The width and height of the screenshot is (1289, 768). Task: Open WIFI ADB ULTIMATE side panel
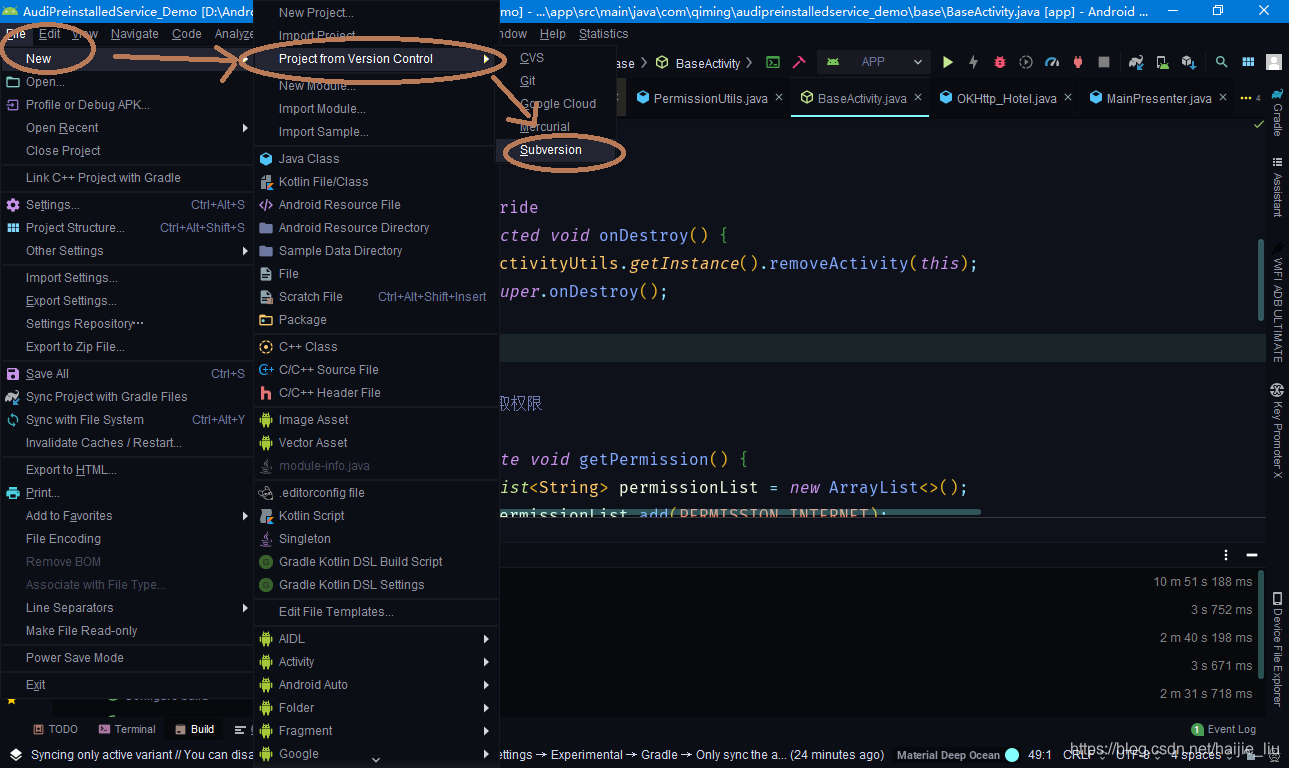pos(1277,301)
